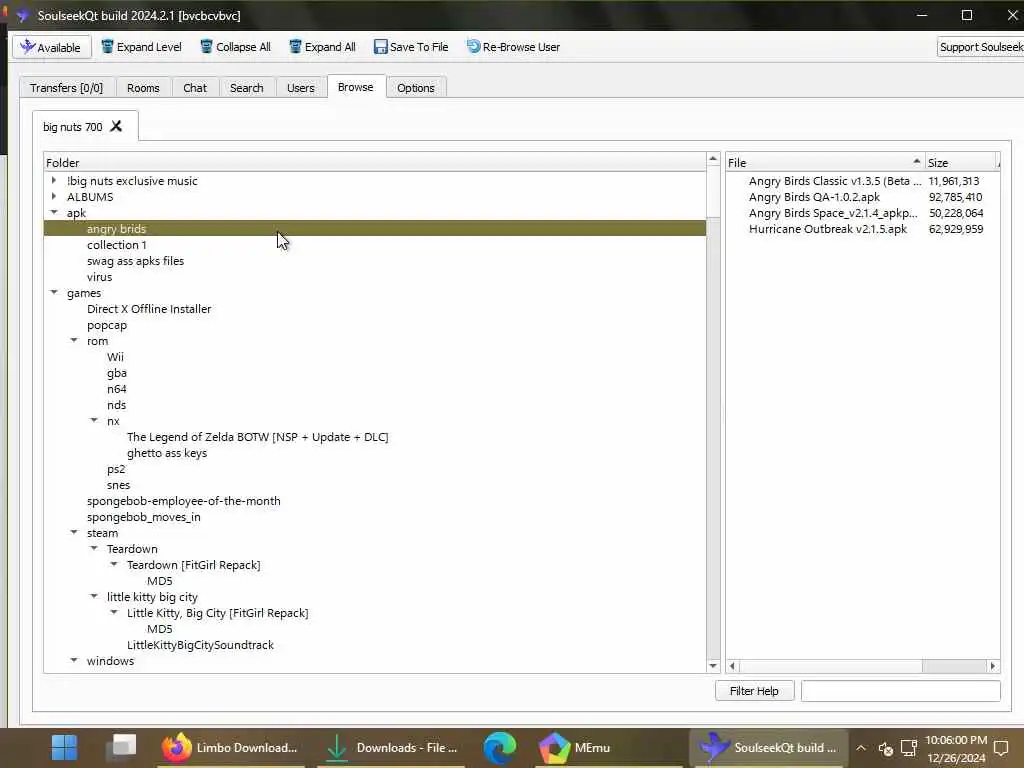Select the ps2 folder
This screenshot has width=1024, height=768.
[x=116, y=469]
